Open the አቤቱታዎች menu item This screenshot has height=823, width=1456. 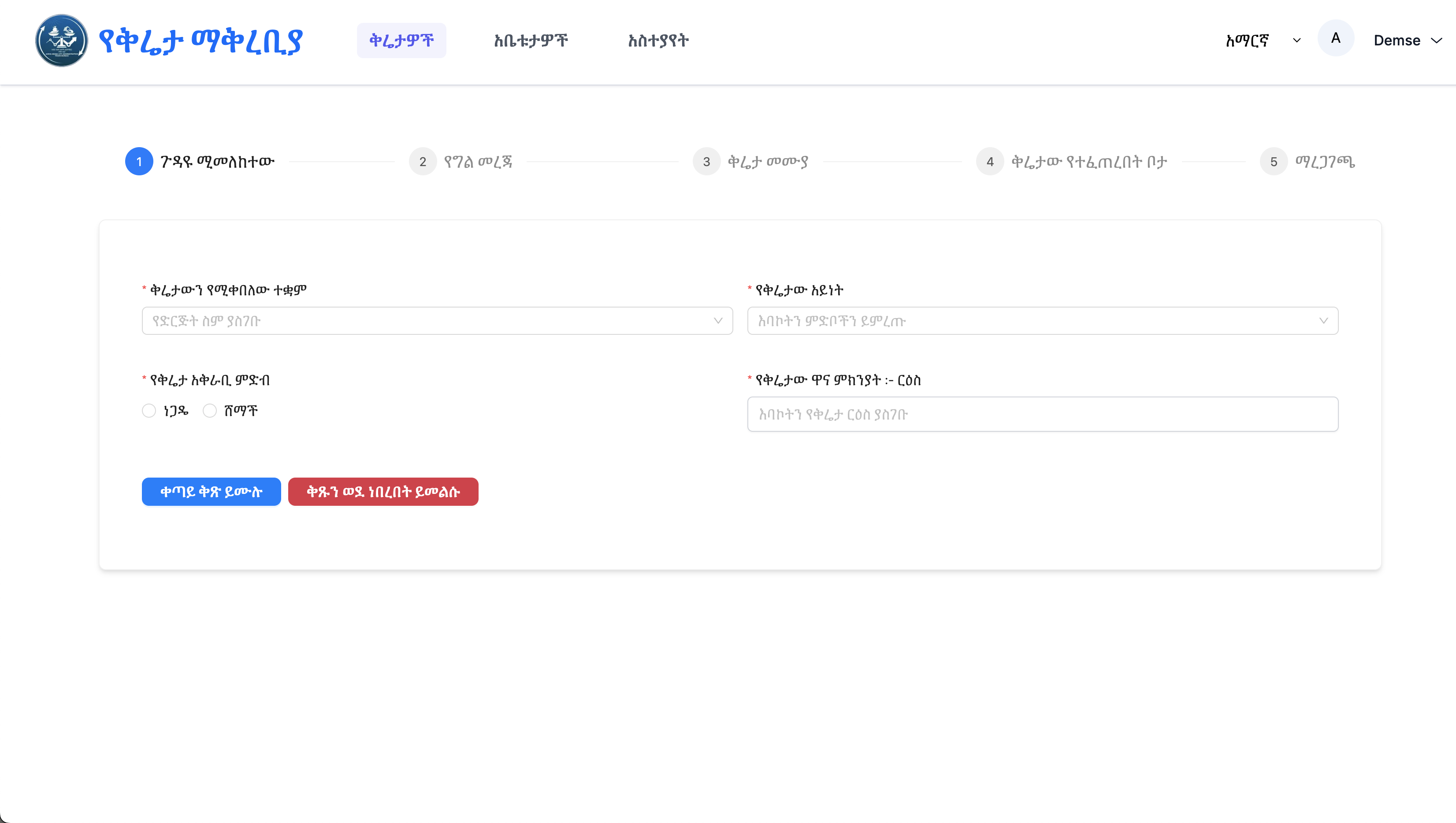(x=531, y=40)
